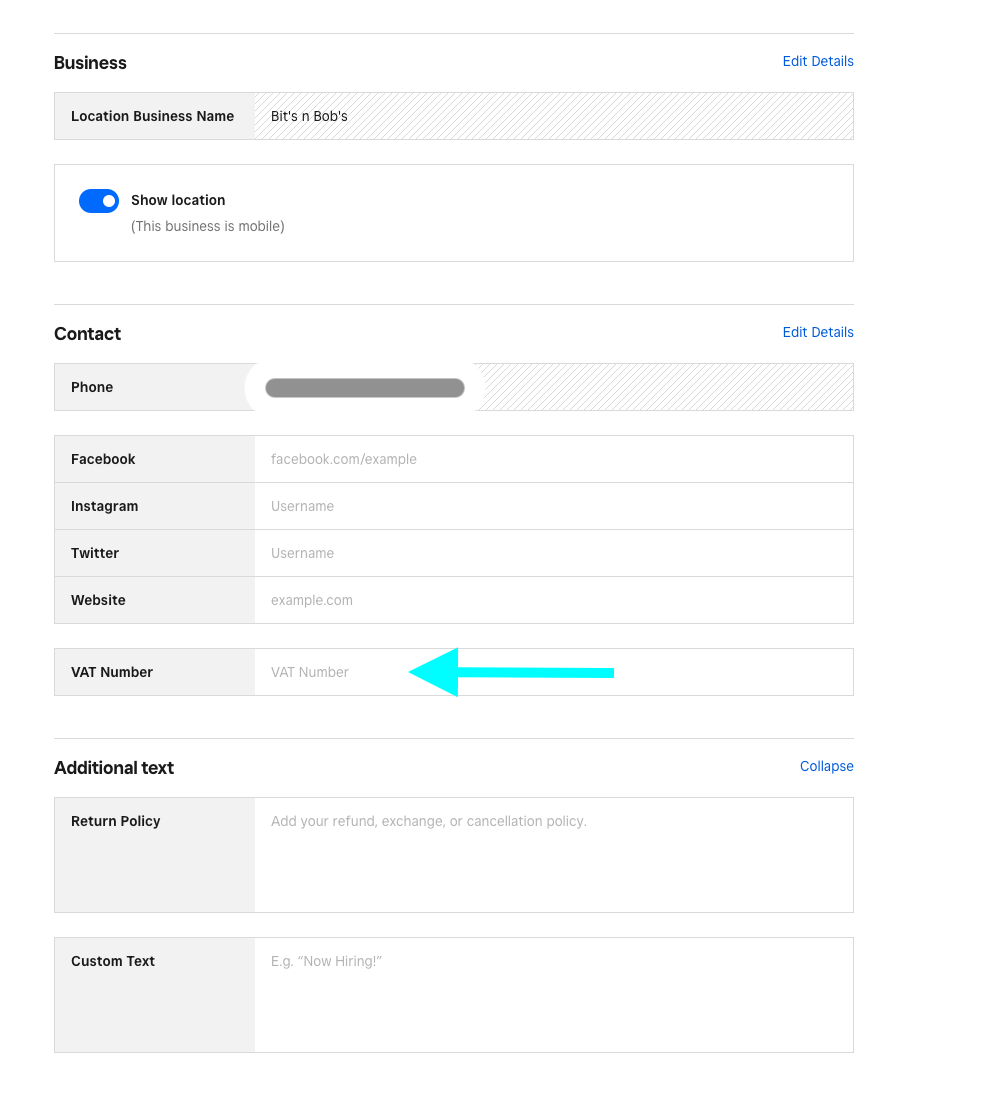
Task: Click the Business section heading
Action: [x=90, y=62]
